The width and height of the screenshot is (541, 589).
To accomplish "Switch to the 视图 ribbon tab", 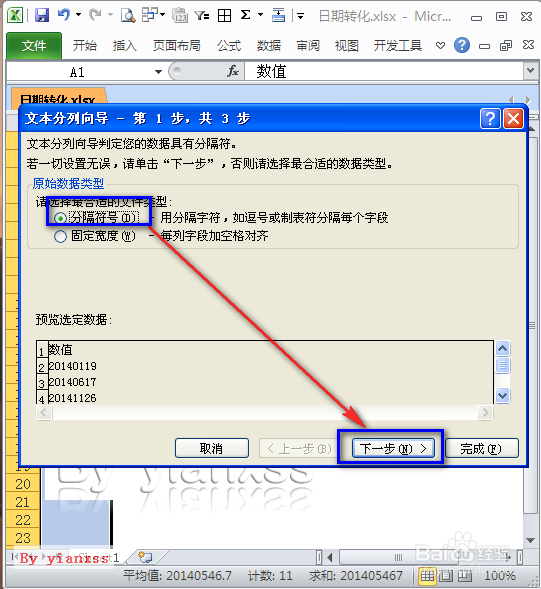I will pos(347,45).
